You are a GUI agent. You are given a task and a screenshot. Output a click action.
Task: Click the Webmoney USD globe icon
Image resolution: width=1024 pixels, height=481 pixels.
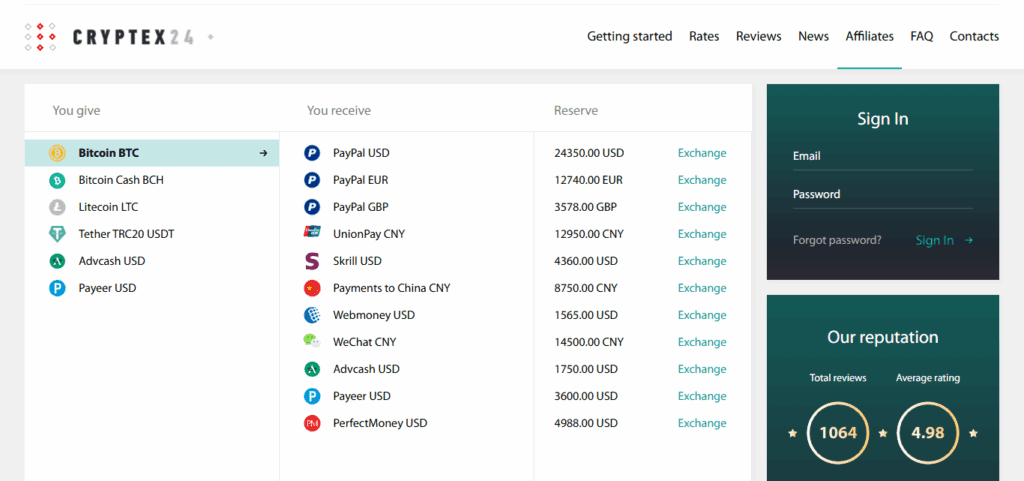coord(312,315)
